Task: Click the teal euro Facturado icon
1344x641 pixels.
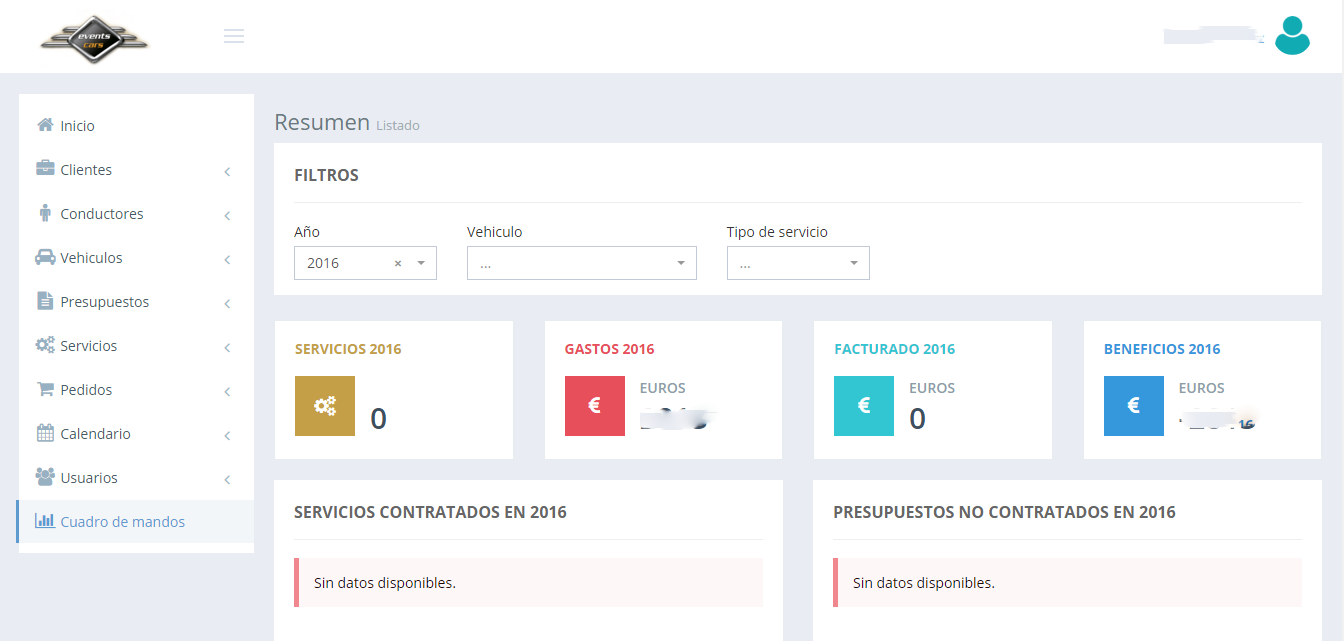Action: [864, 406]
